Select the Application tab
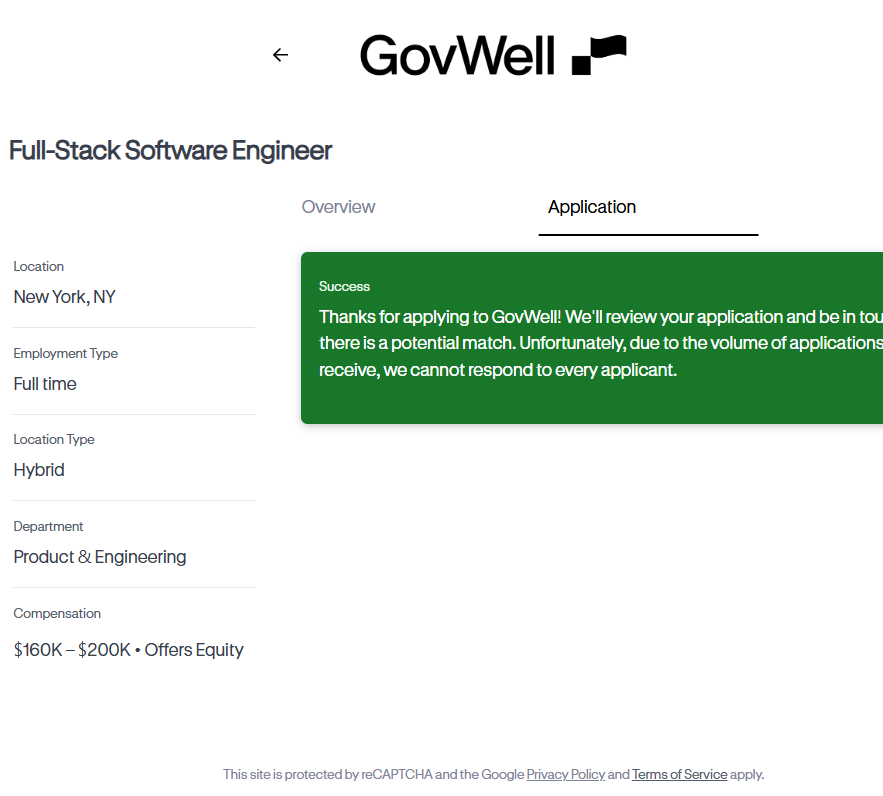Screen dimensions: 883x796 click(592, 207)
